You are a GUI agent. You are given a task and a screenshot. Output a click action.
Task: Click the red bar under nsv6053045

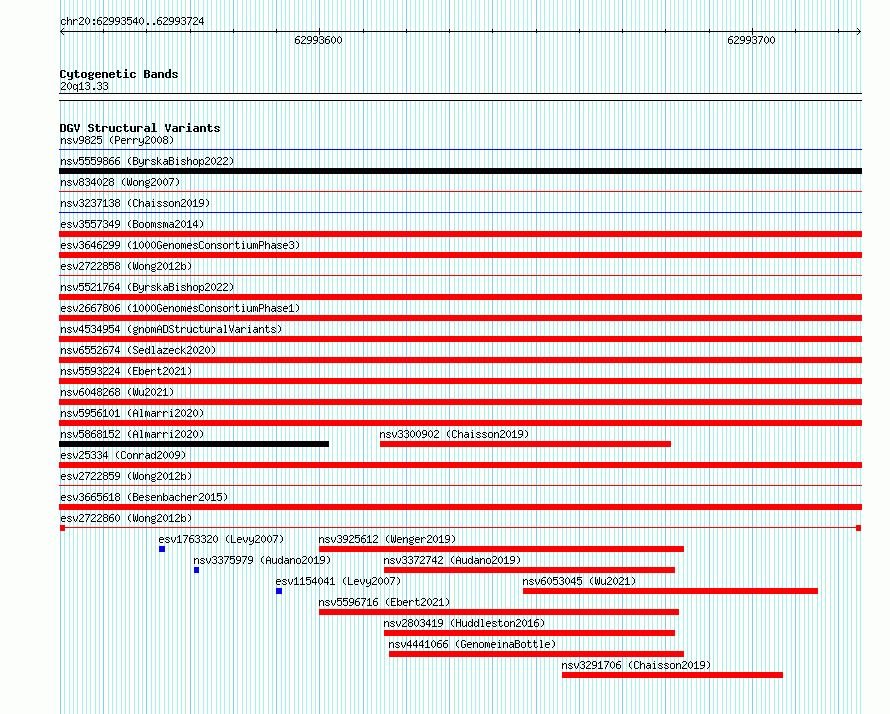(x=670, y=591)
